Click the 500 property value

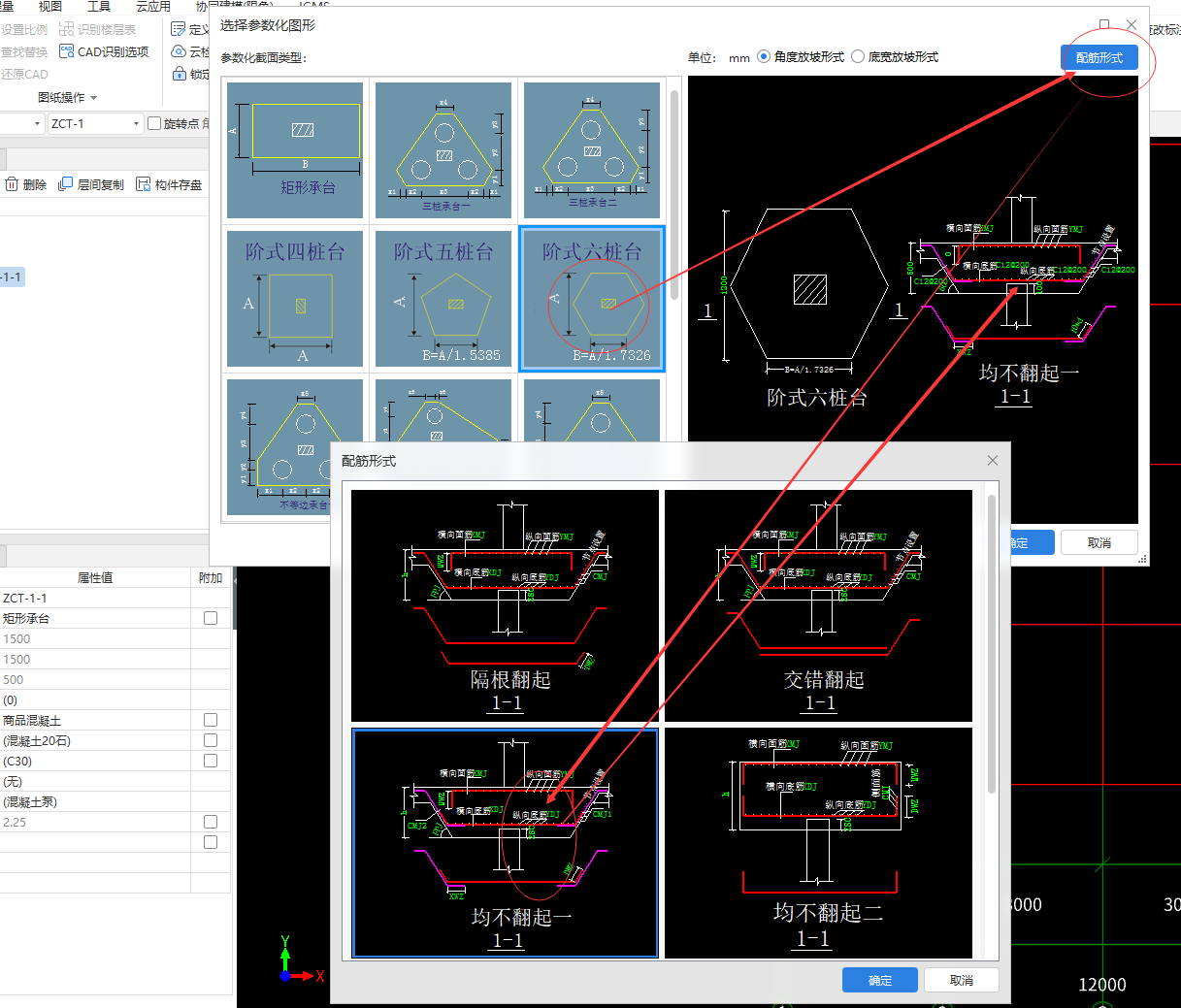[x=95, y=679]
